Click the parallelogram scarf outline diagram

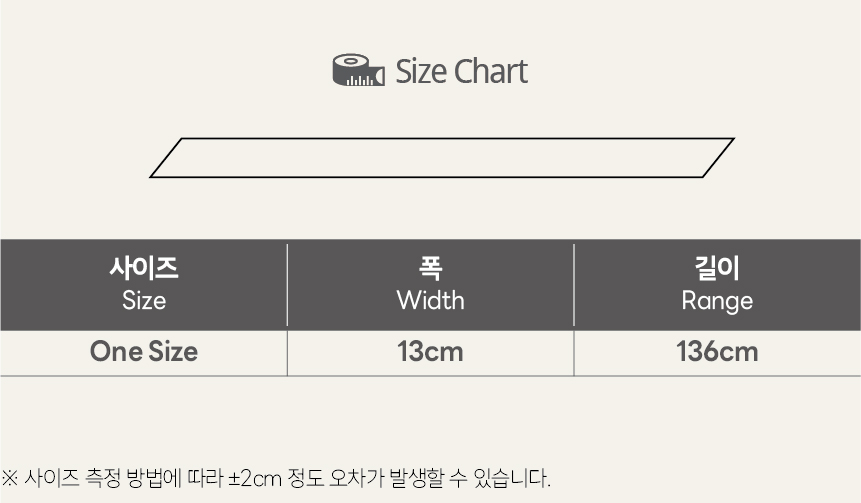coord(442,158)
